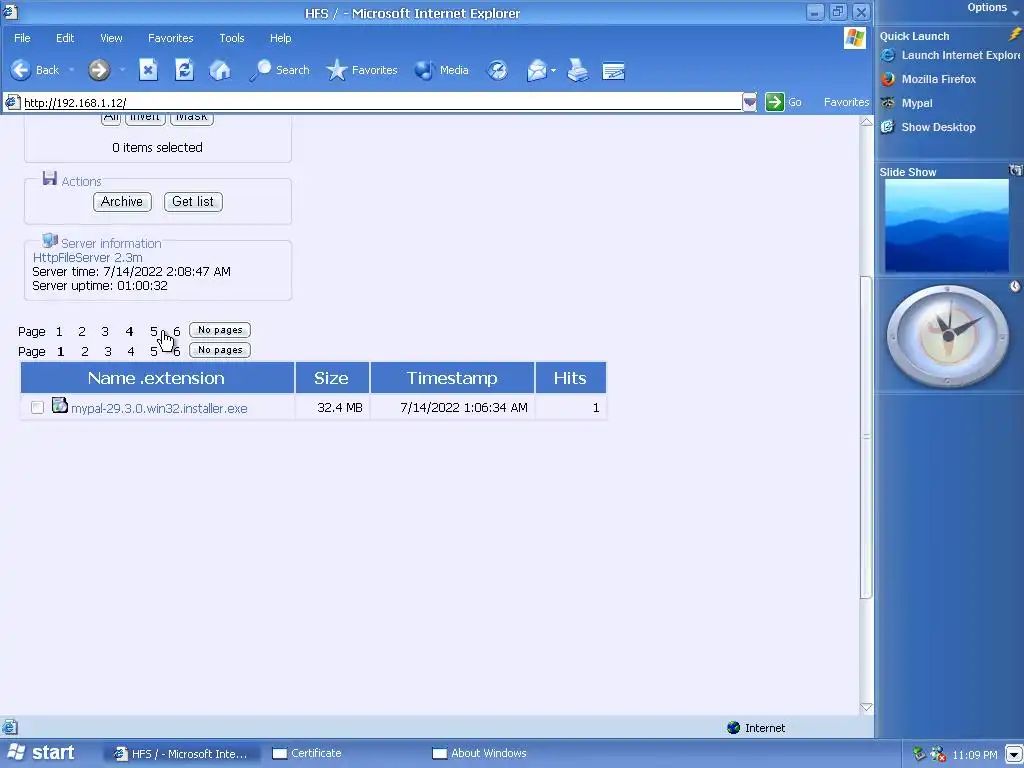Go to the Home page icon
This screenshot has width=1024, height=768.
point(220,70)
